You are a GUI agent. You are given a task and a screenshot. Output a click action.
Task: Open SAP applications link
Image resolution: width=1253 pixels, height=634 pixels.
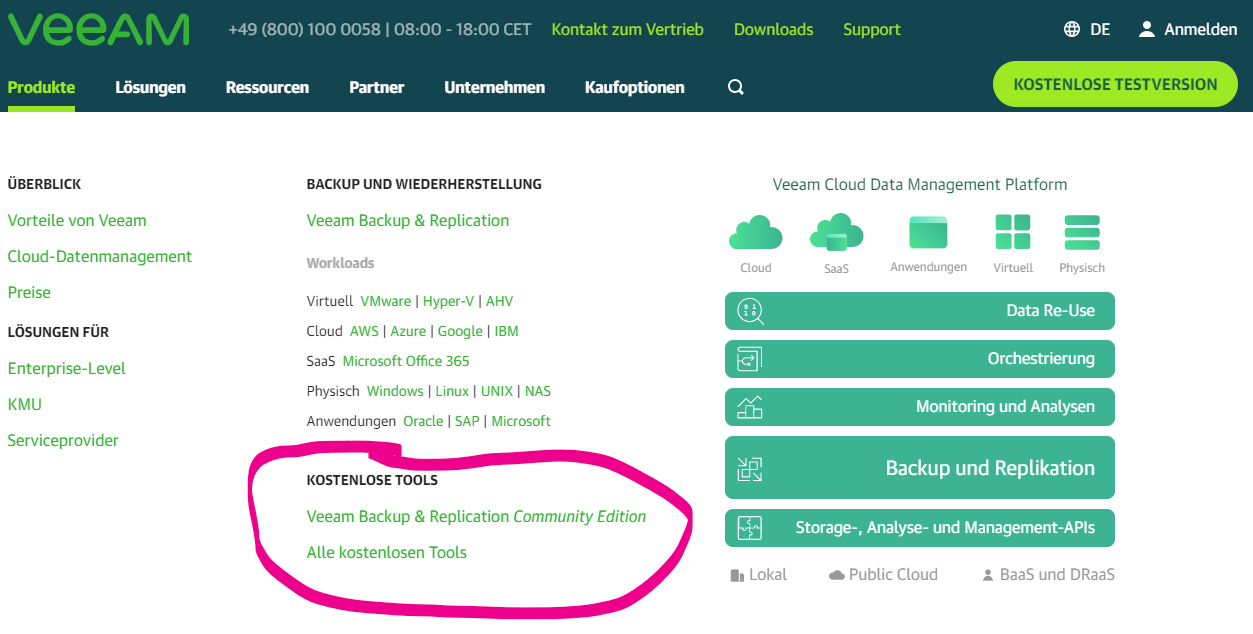467,421
